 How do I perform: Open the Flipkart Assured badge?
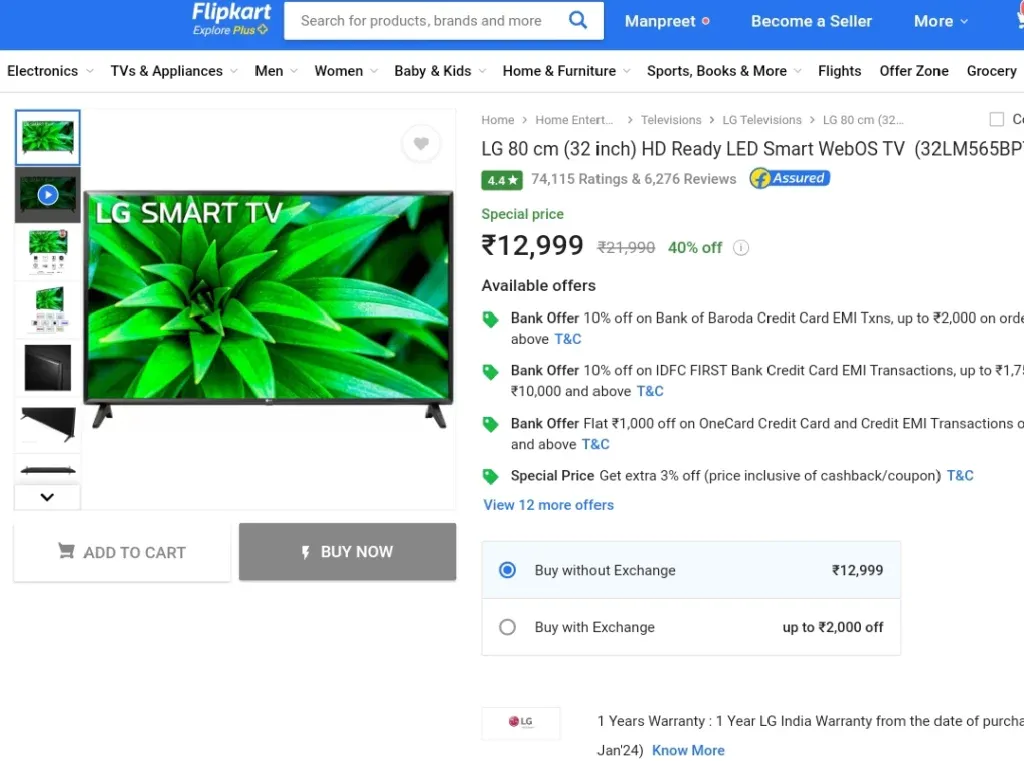[790, 178]
